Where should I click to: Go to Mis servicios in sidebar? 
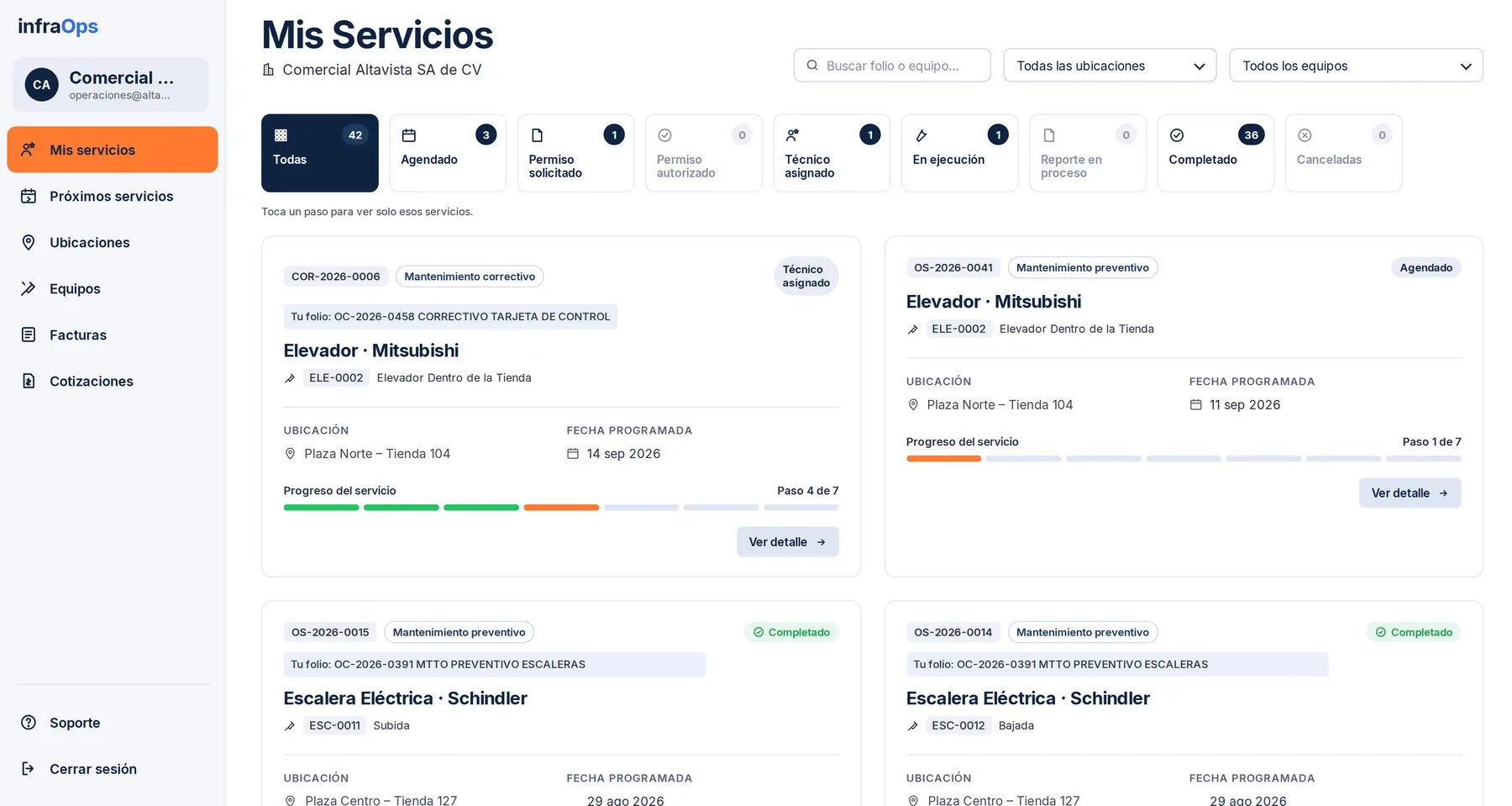click(113, 150)
